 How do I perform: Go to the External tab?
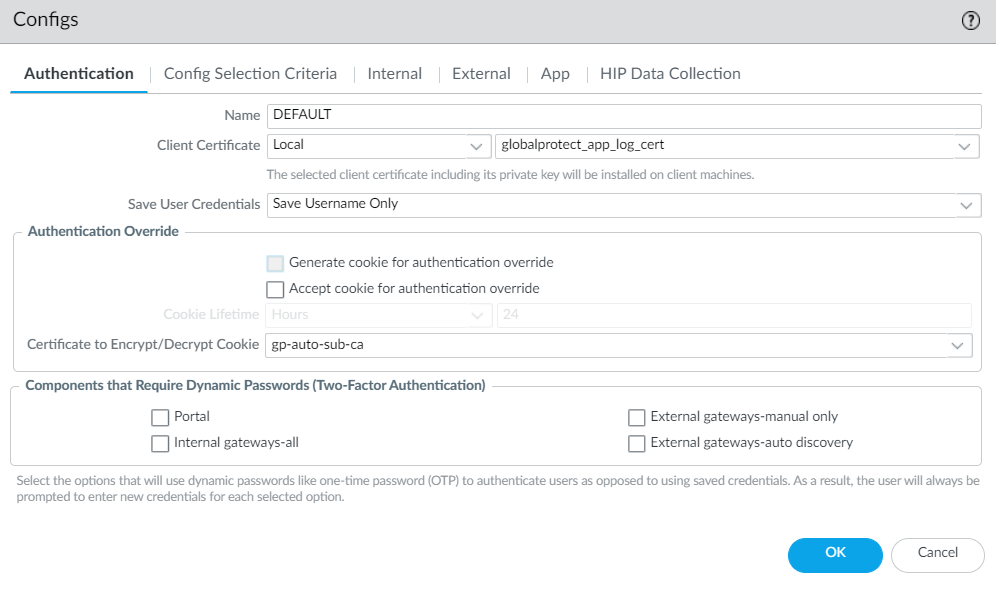tap(481, 74)
